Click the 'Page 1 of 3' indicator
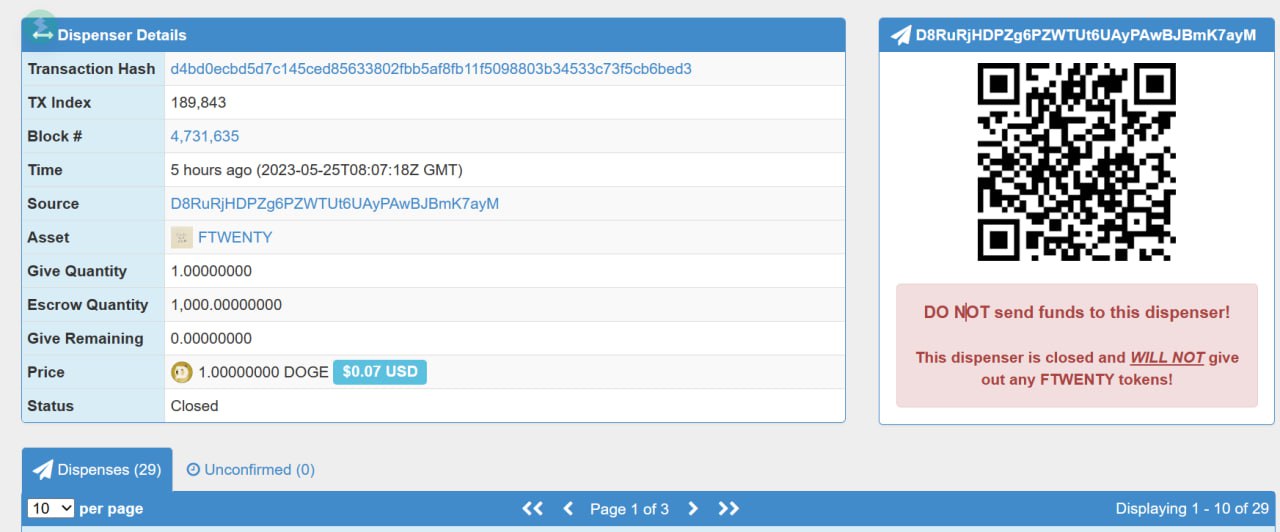Image resolution: width=1280 pixels, height=532 pixels. (x=629, y=509)
